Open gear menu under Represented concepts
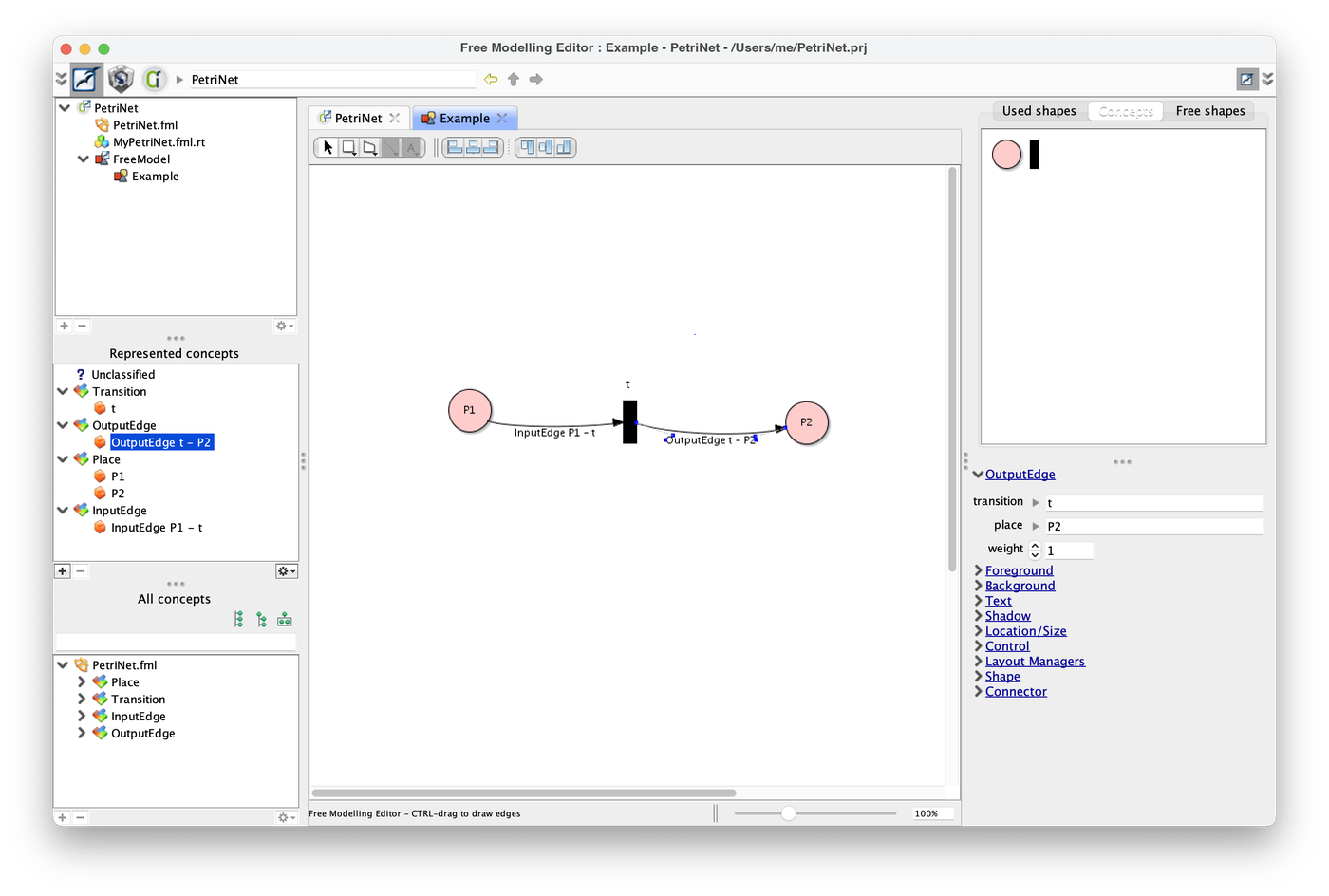1329x896 pixels. (x=286, y=571)
